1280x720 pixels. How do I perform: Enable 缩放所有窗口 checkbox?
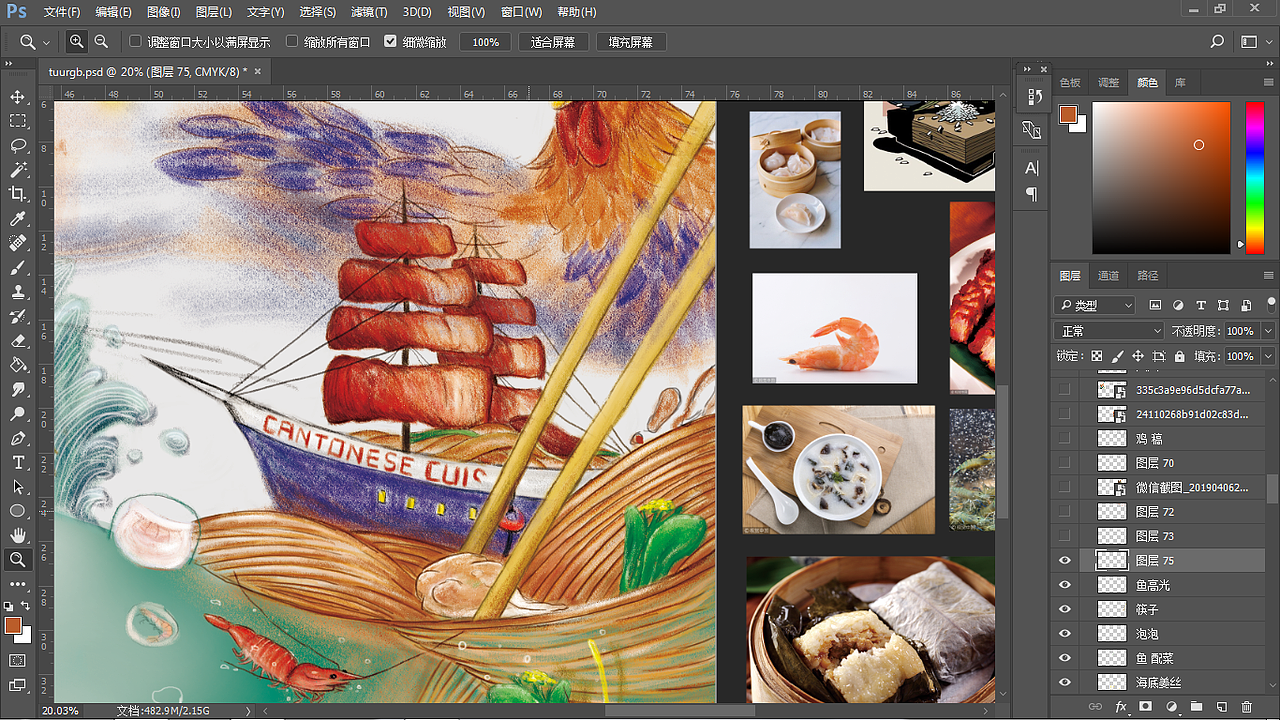292,42
